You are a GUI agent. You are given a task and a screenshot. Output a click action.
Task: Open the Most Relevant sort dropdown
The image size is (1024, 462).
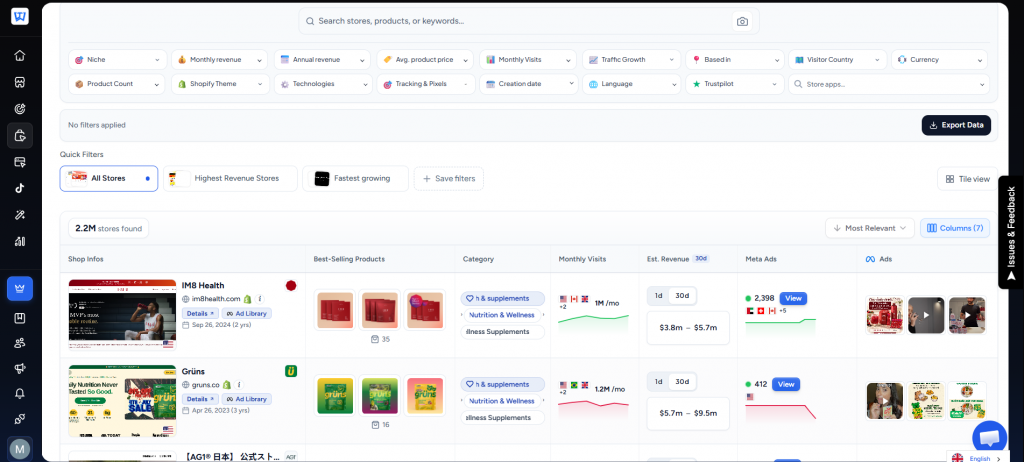pos(869,228)
